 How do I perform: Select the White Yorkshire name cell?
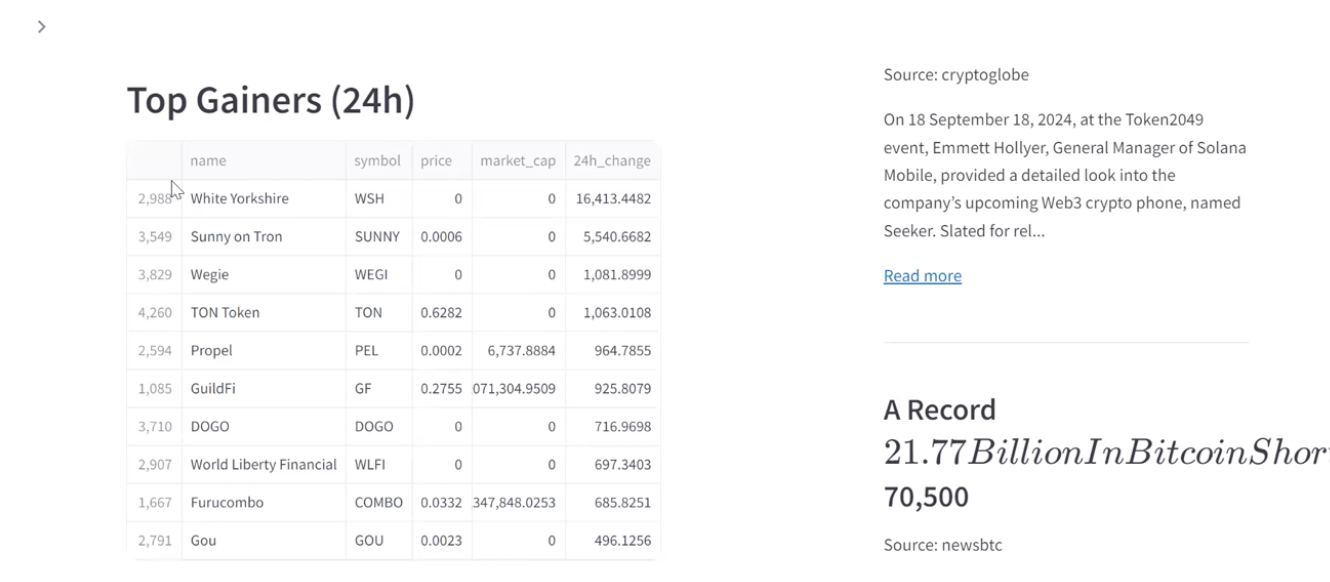coord(240,199)
